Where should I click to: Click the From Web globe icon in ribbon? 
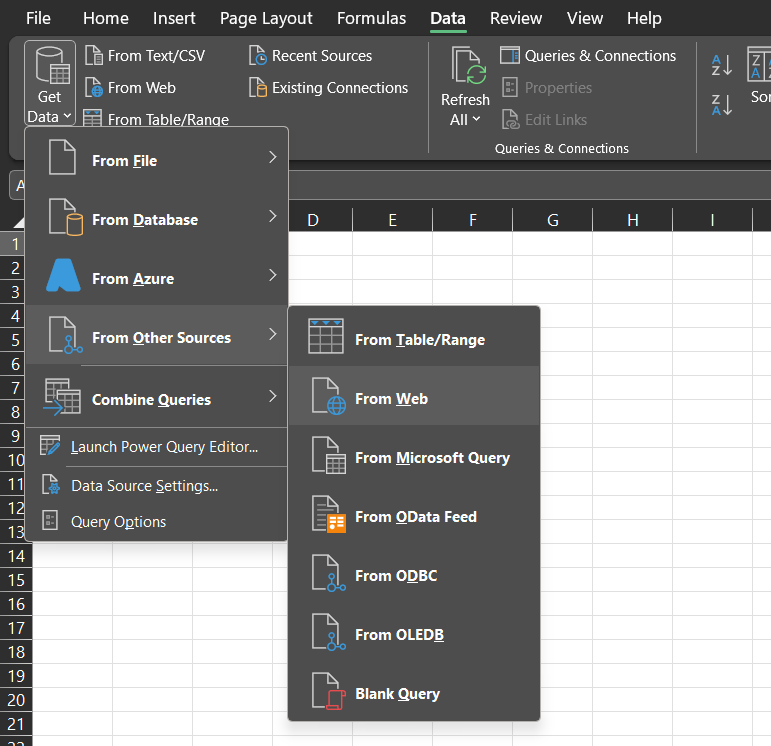click(x=93, y=88)
